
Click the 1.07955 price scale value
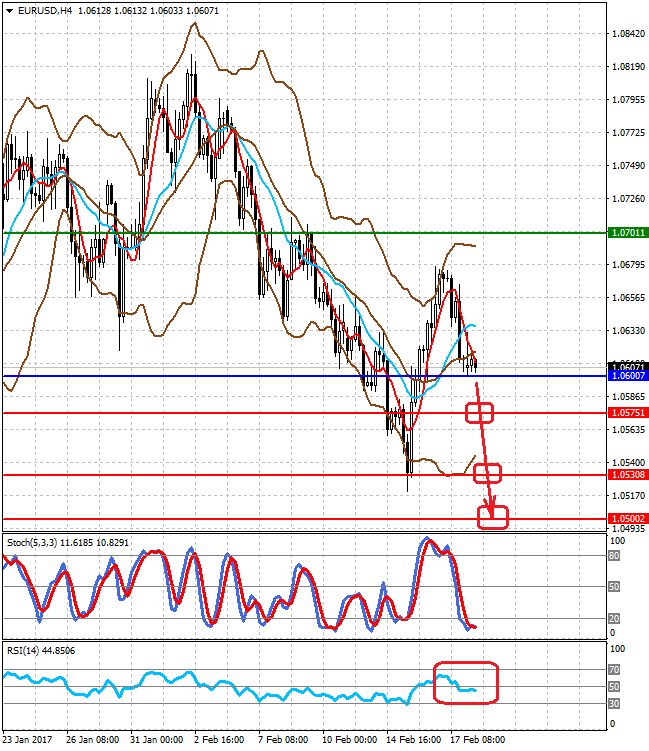[x=628, y=100]
